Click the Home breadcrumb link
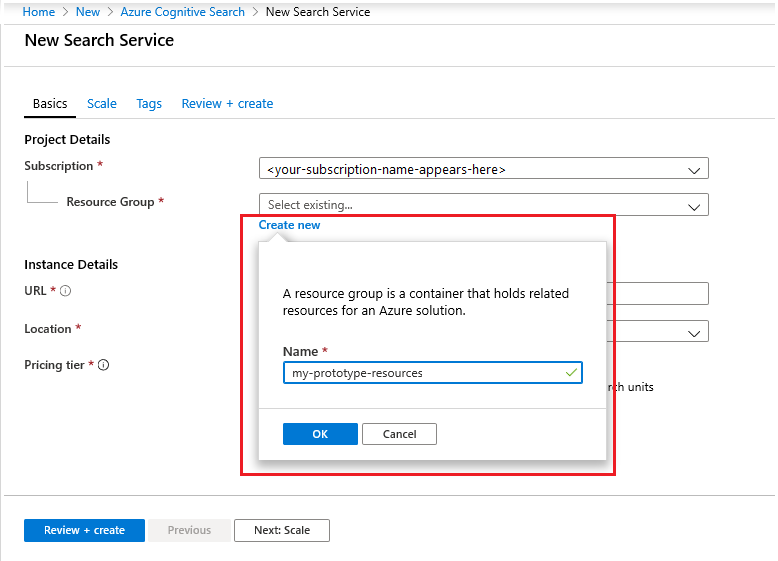The image size is (778, 561). click(x=38, y=12)
